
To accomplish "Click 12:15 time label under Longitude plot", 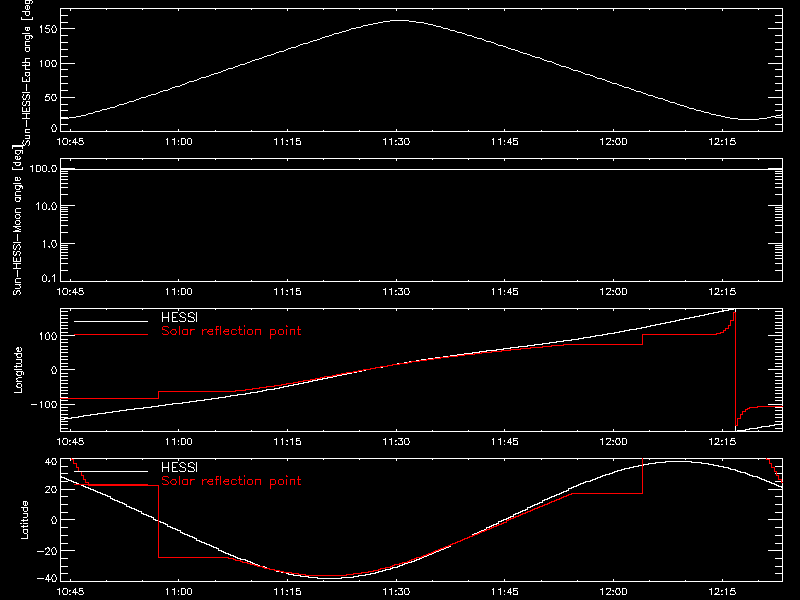I will pyautogui.click(x=722, y=441).
